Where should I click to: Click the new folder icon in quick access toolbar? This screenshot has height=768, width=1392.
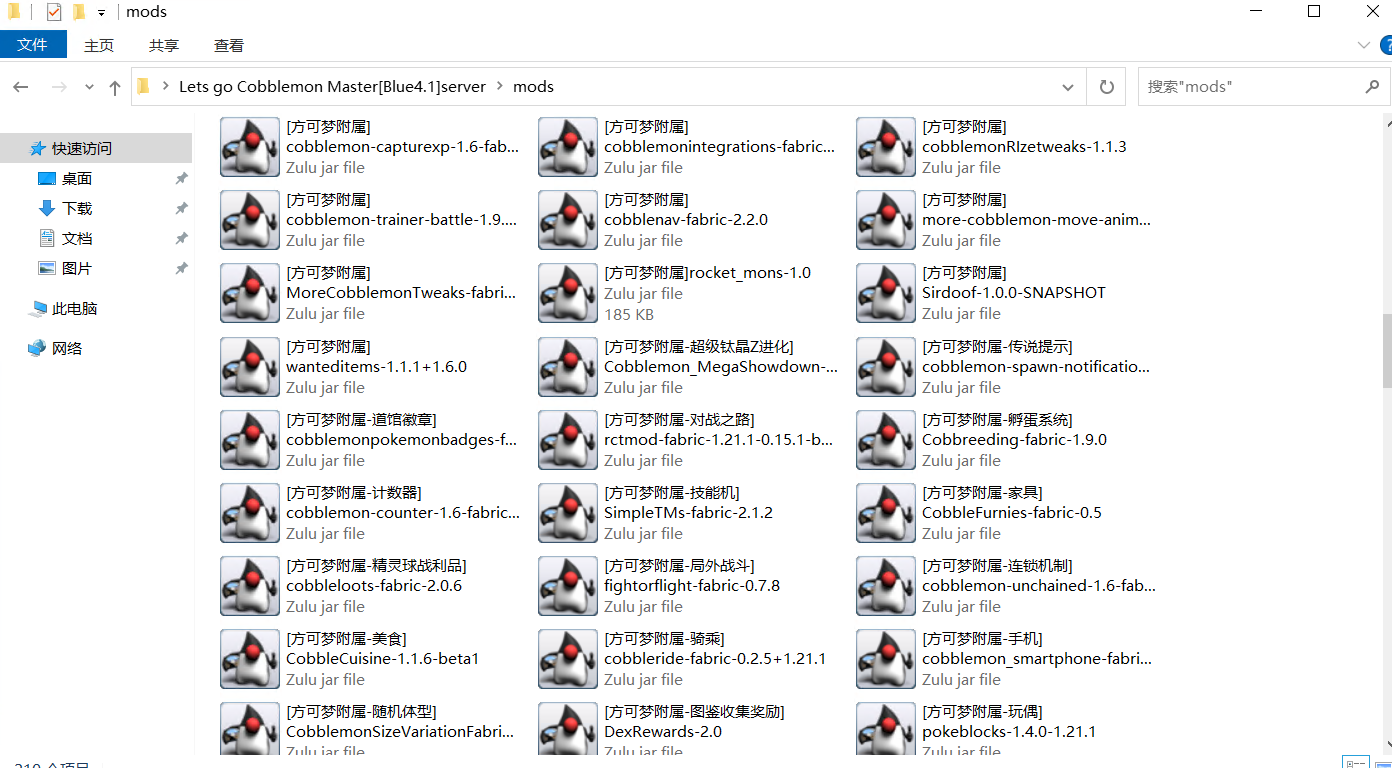tap(79, 12)
